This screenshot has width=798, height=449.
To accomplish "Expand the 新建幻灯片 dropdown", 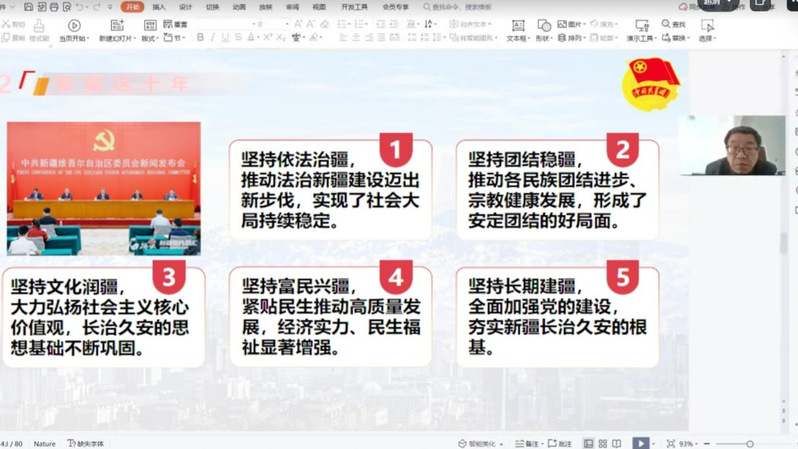I will (116, 38).
